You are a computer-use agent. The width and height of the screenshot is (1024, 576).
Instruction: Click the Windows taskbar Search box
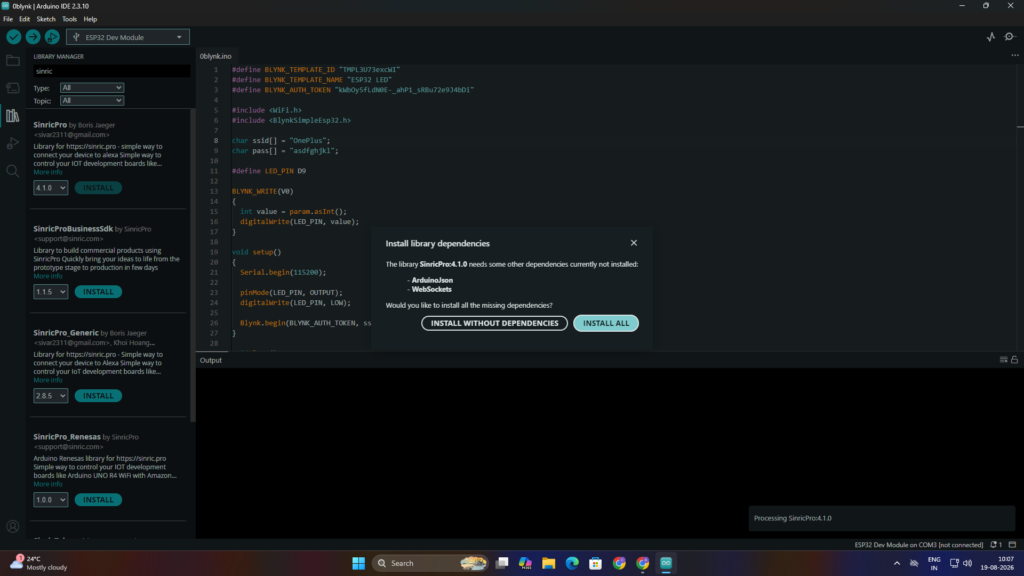pos(430,563)
